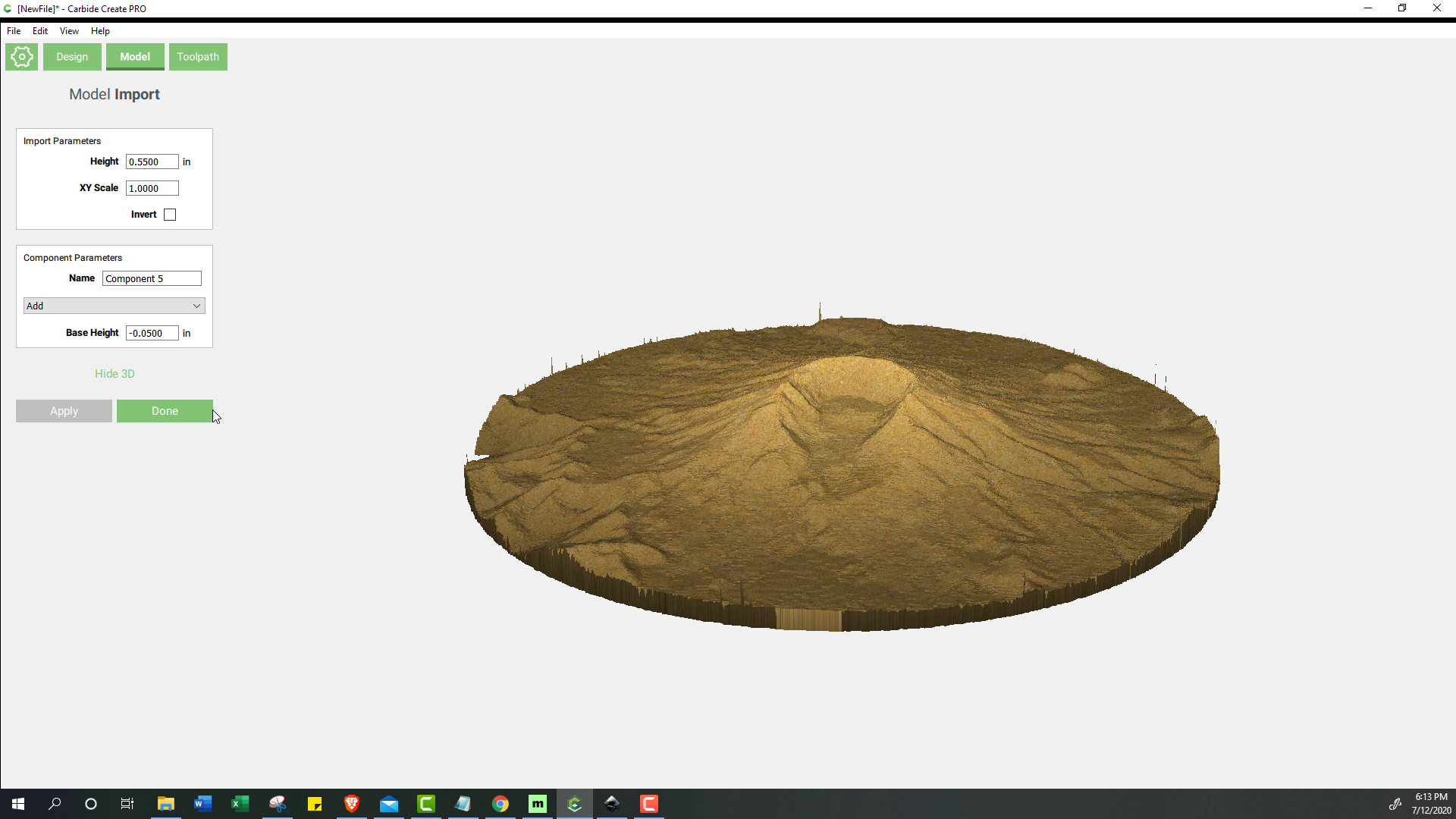The image size is (1456, 819).
Task: Apply the model import settings
Action: [x=64, y=410]
